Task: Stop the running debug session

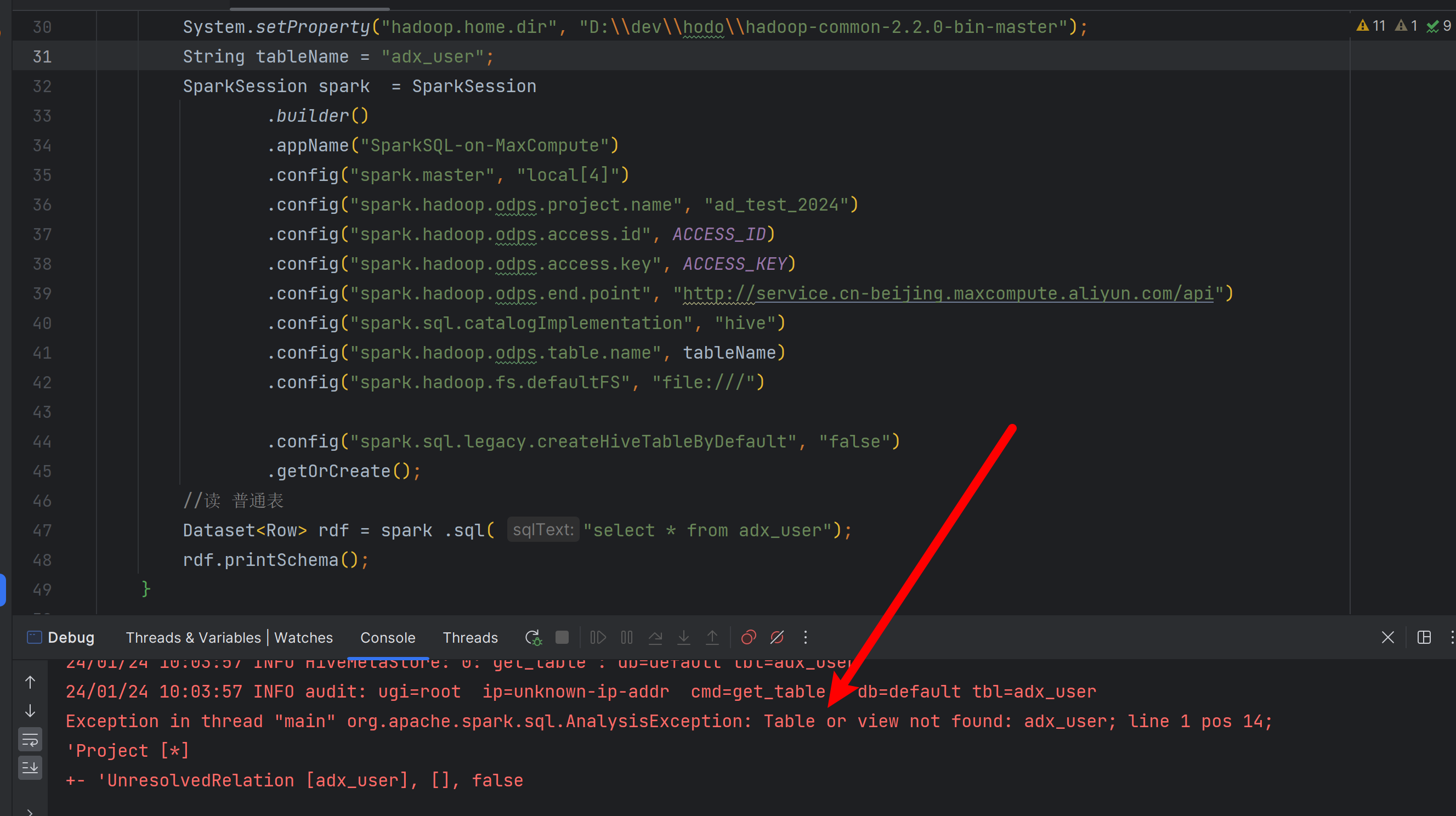Action: point(562,637)
